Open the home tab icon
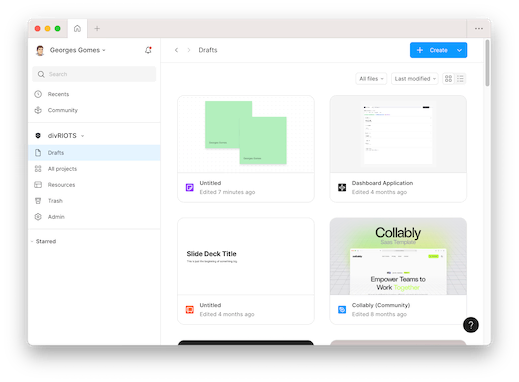Screen dimensions: 519x382 point(77,29)
